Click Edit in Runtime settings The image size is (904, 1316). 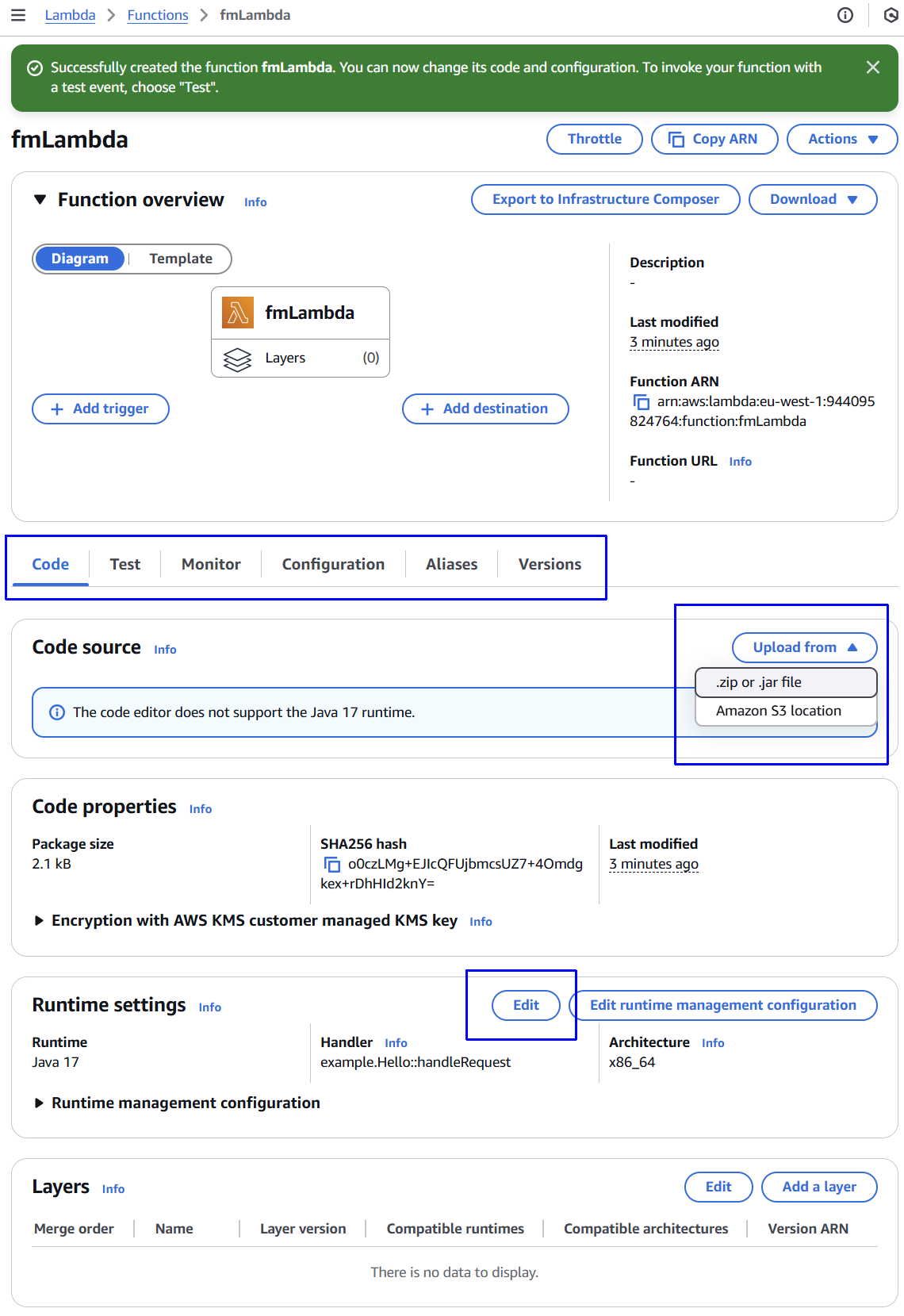(526, 1005)
